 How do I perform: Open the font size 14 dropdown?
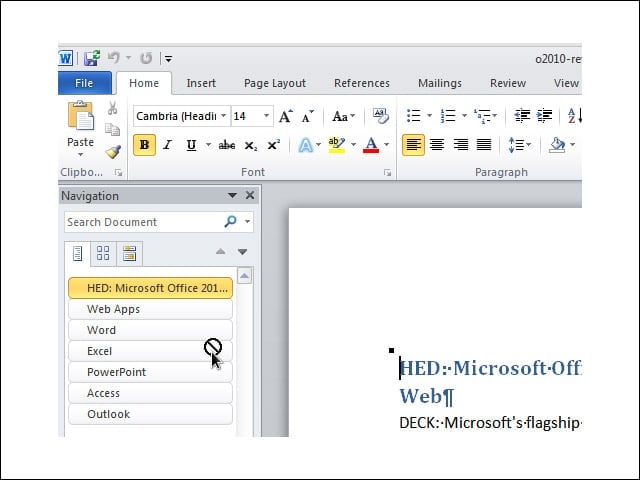click(266, 116)
